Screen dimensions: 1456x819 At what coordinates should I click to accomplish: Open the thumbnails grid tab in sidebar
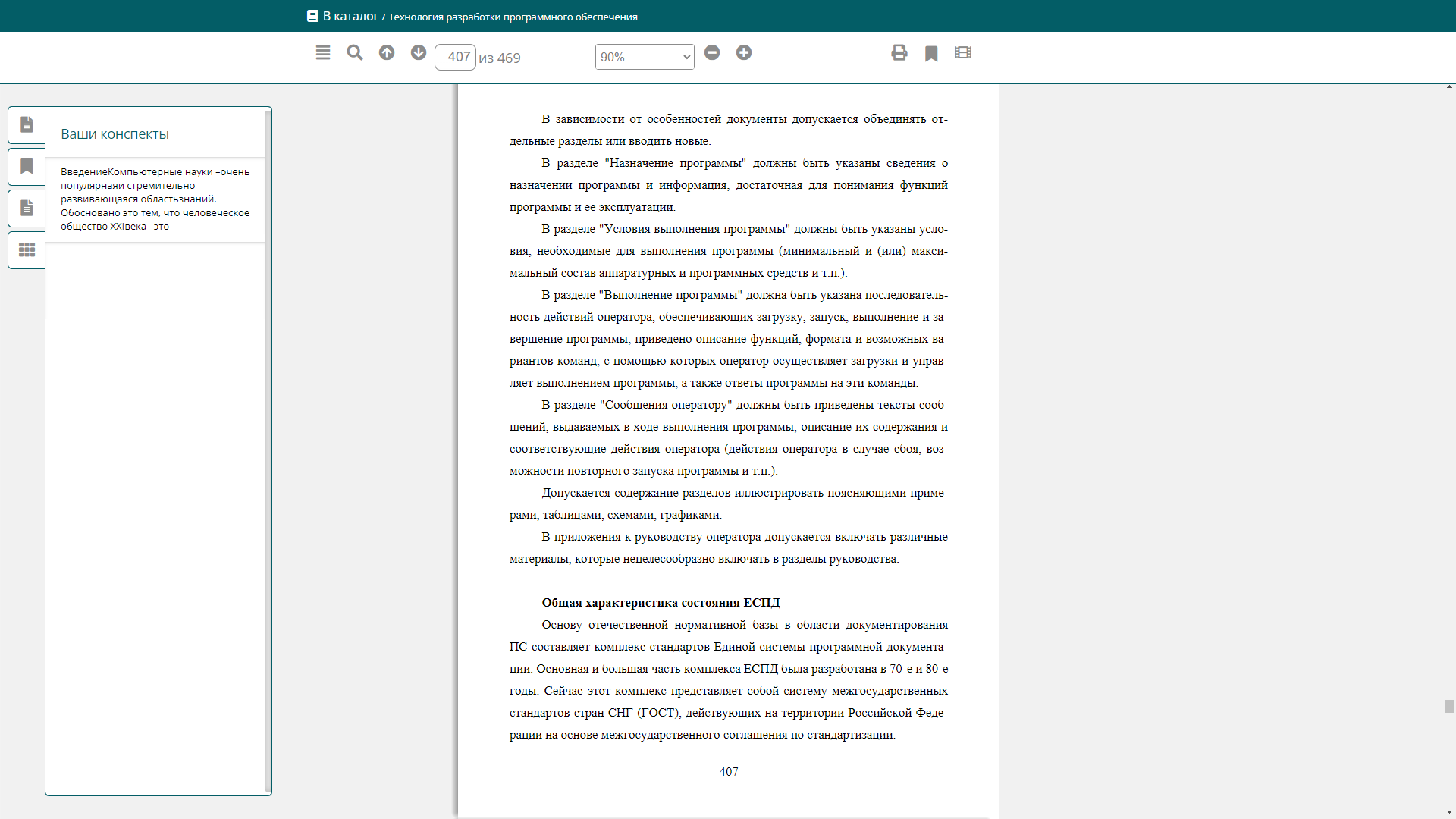click(27, 249)
